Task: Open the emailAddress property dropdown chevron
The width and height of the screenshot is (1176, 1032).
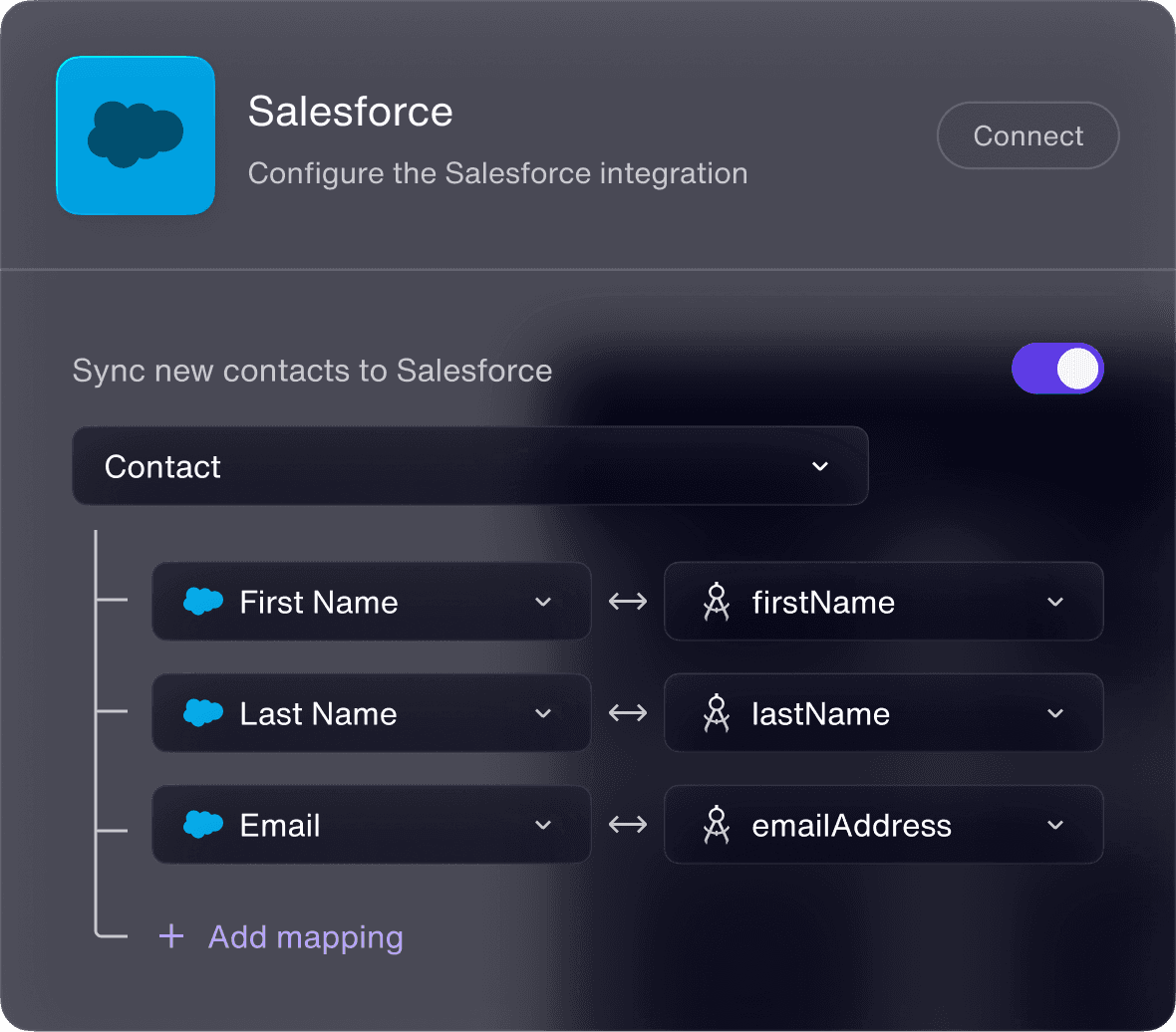Action: [x=1055, y=825]
